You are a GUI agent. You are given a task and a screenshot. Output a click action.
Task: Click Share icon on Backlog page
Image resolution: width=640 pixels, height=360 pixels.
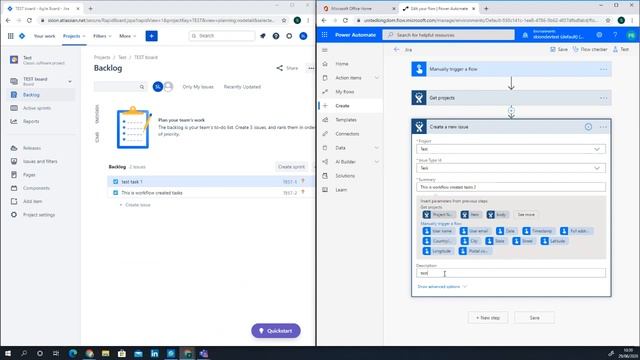coord(280,68)
